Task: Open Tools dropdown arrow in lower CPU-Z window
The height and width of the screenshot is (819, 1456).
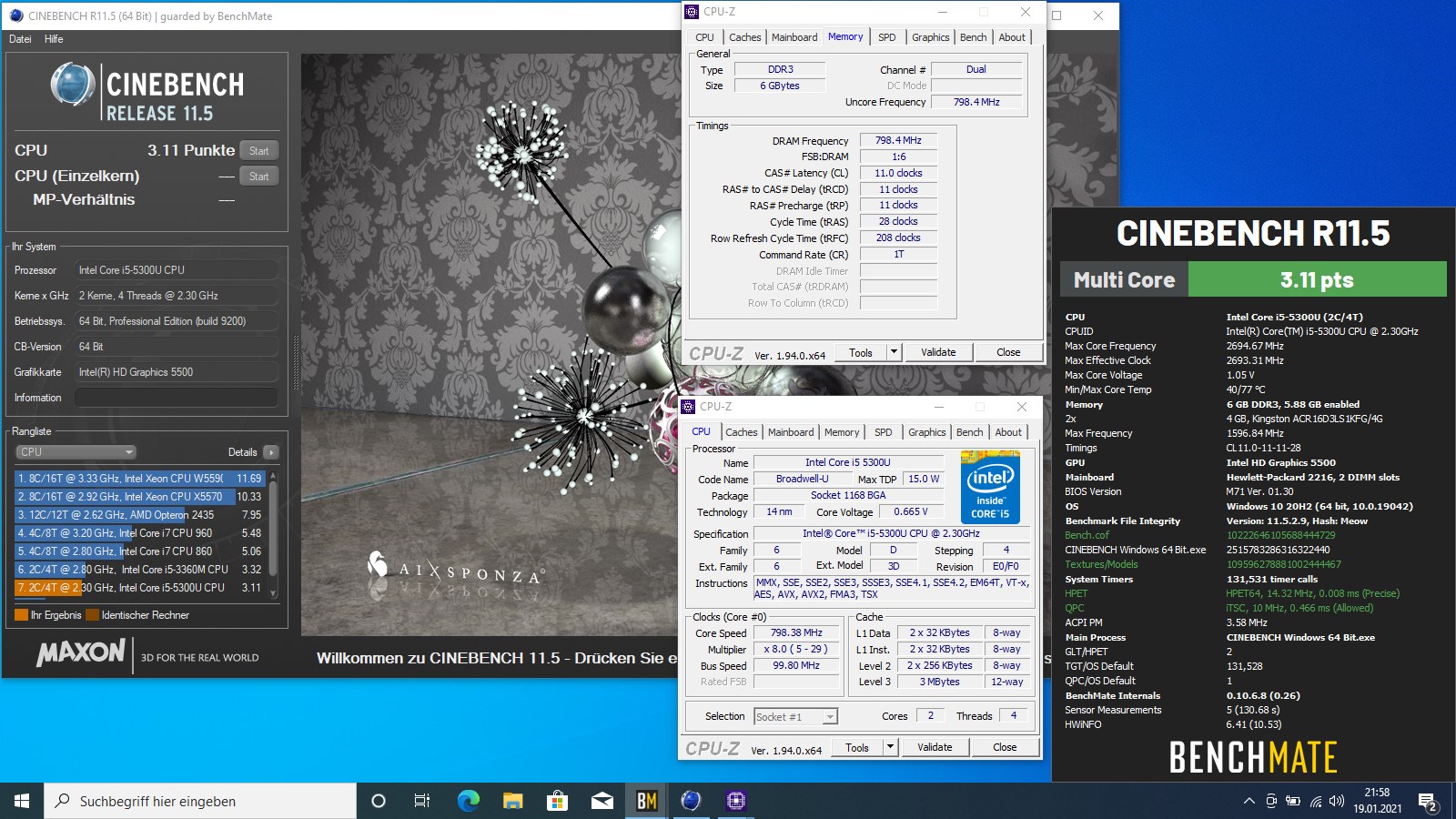Action: 890,748
